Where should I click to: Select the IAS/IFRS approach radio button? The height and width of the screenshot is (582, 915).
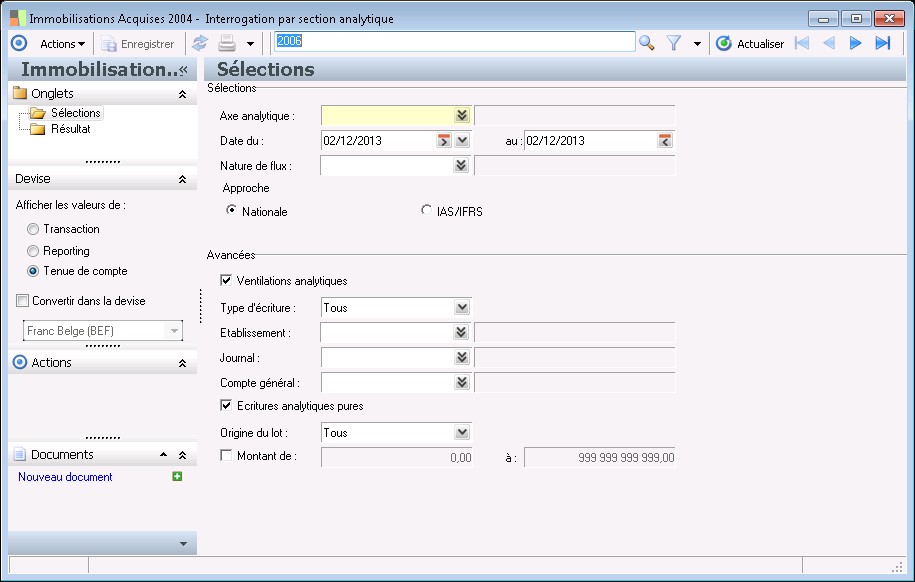point(427,211)
